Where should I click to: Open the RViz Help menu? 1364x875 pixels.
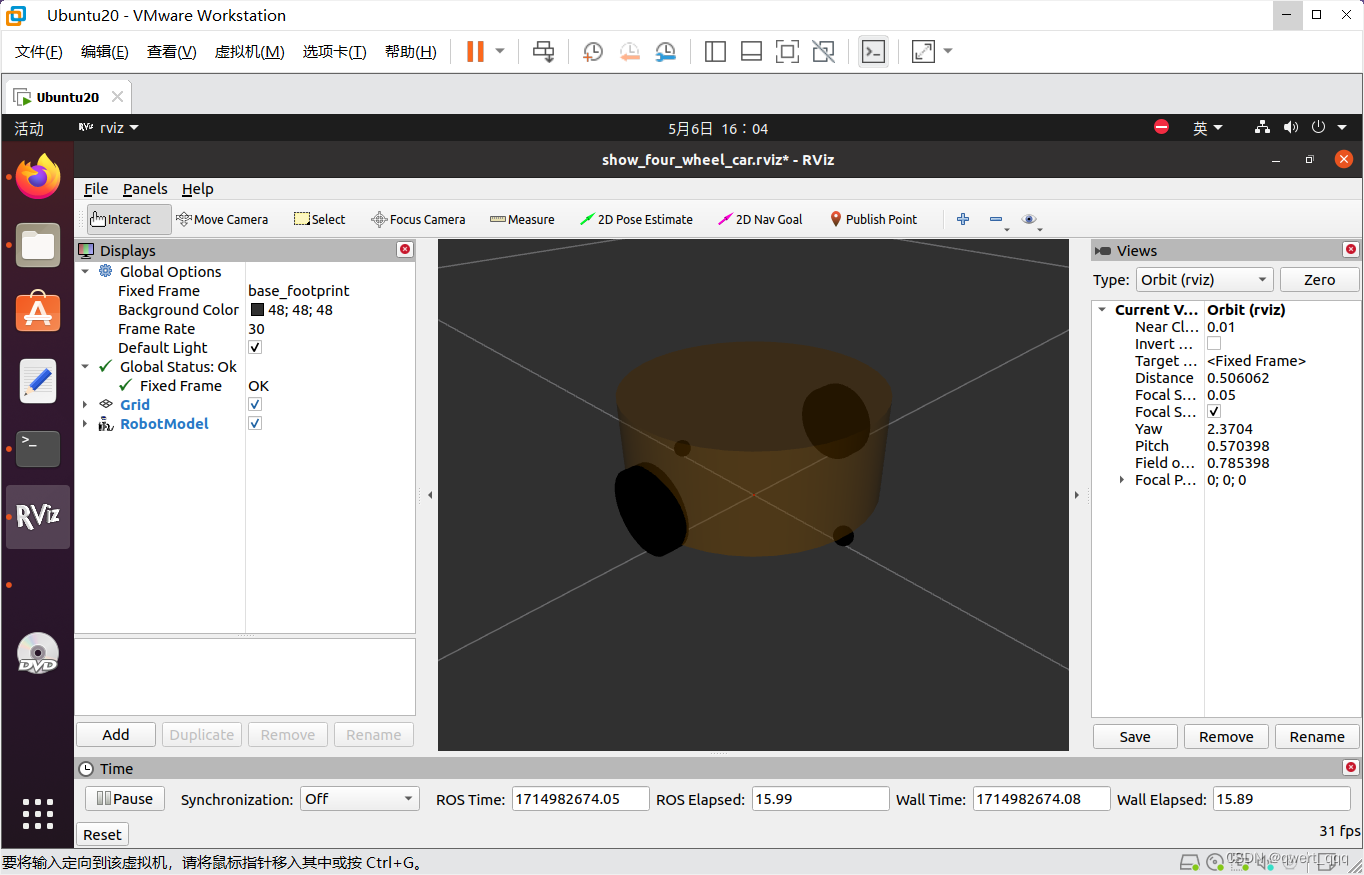point(197,189)
